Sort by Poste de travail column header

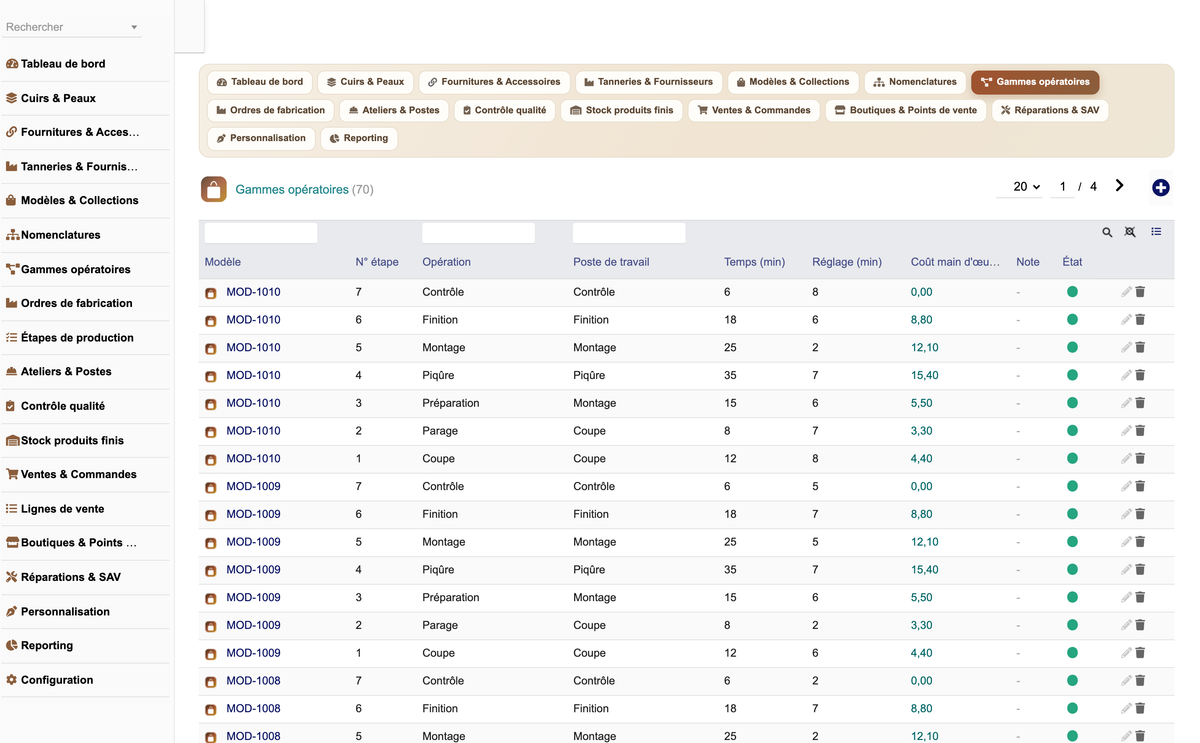click(611, 262)
